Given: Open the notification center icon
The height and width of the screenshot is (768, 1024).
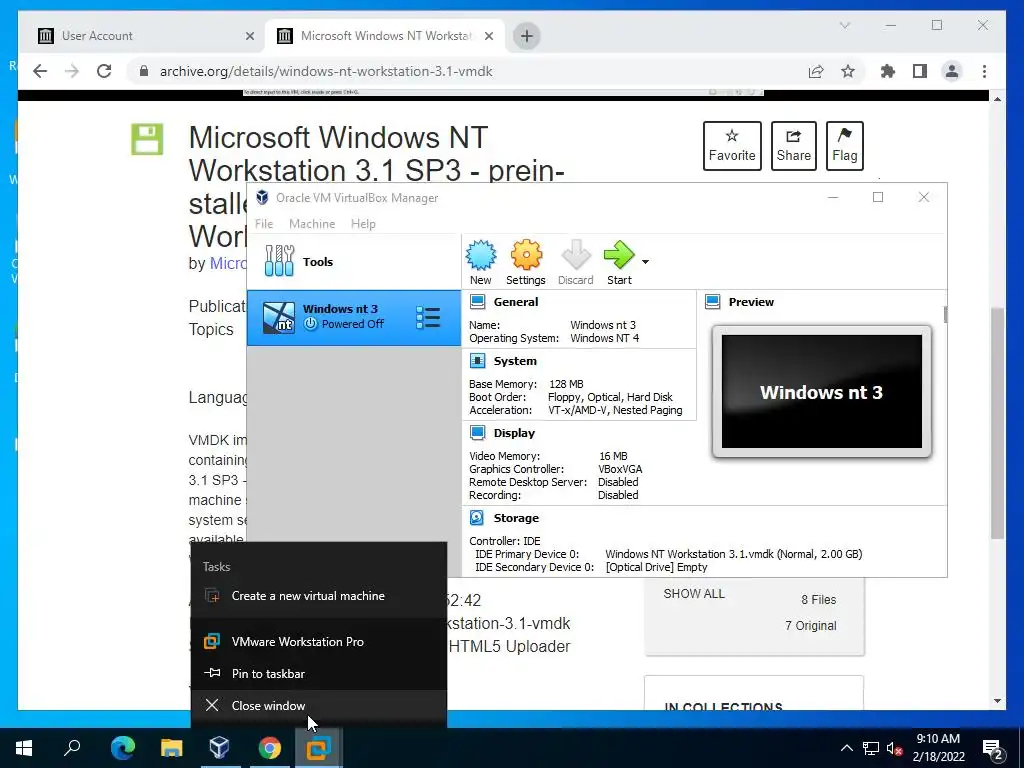Looking at the screenshot, I should pyautogui.click(x=993, y=749).
